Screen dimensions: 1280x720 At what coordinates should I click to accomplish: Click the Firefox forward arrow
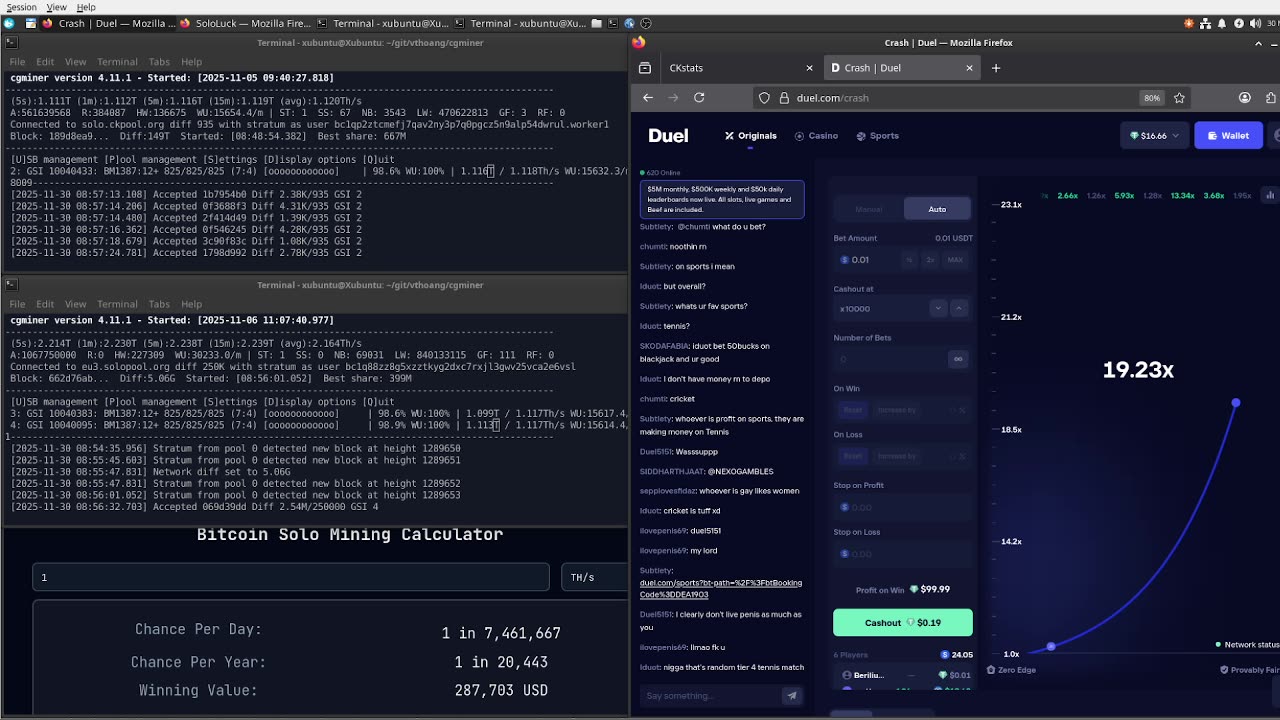[673, 98]
